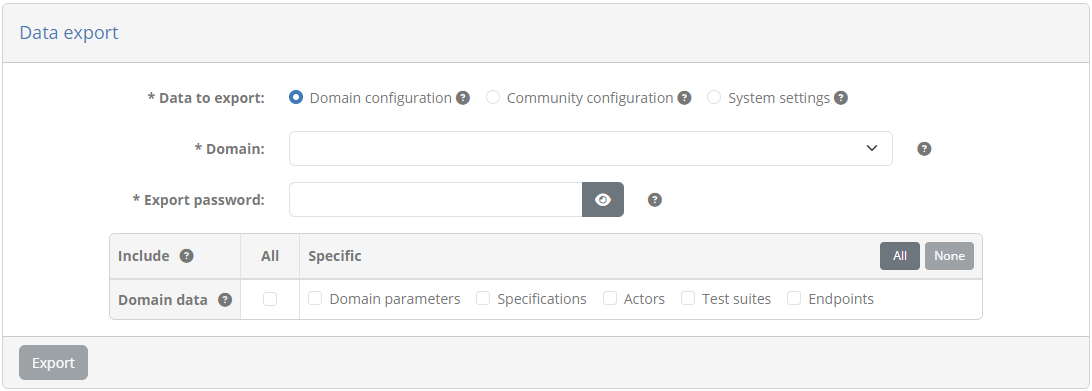Open help icon beside System settings
Screen dimensions: 1092x391
(x=841, y=98)
